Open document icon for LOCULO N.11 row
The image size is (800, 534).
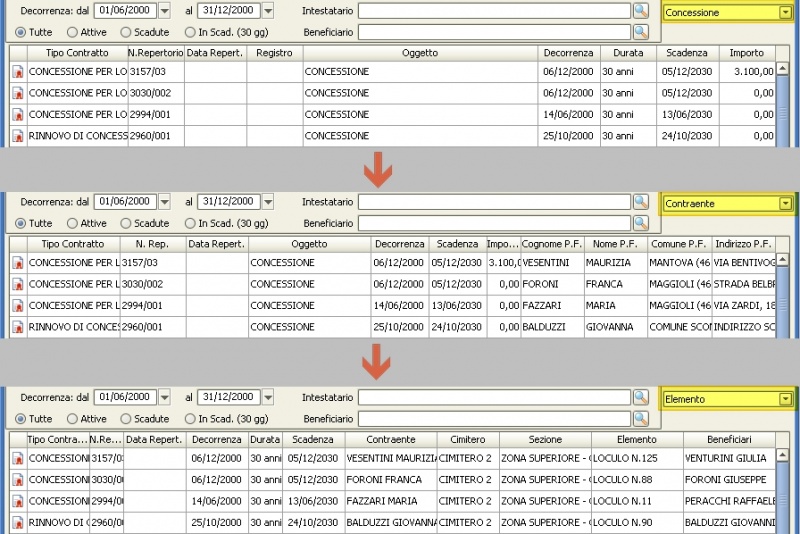click(x=17, y=500)
